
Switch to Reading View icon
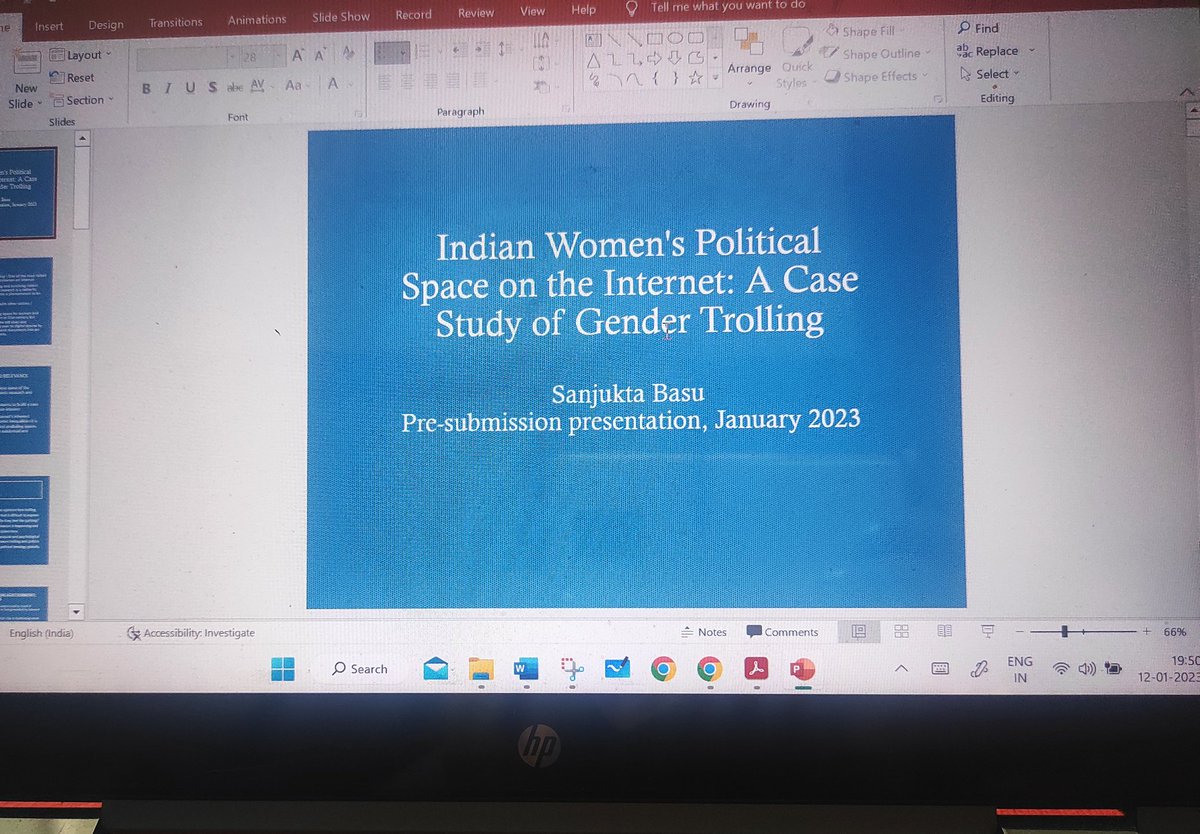coord(944,632)
